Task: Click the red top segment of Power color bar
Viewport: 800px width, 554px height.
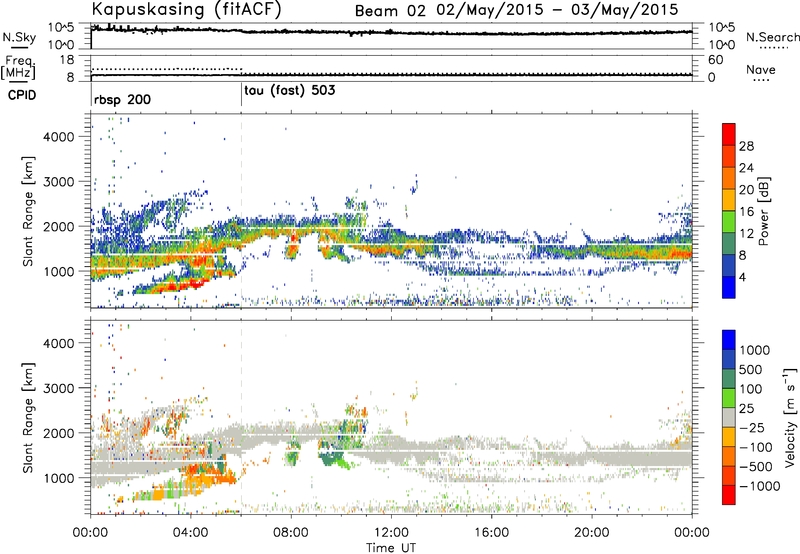Action: (x=729, y=134)
